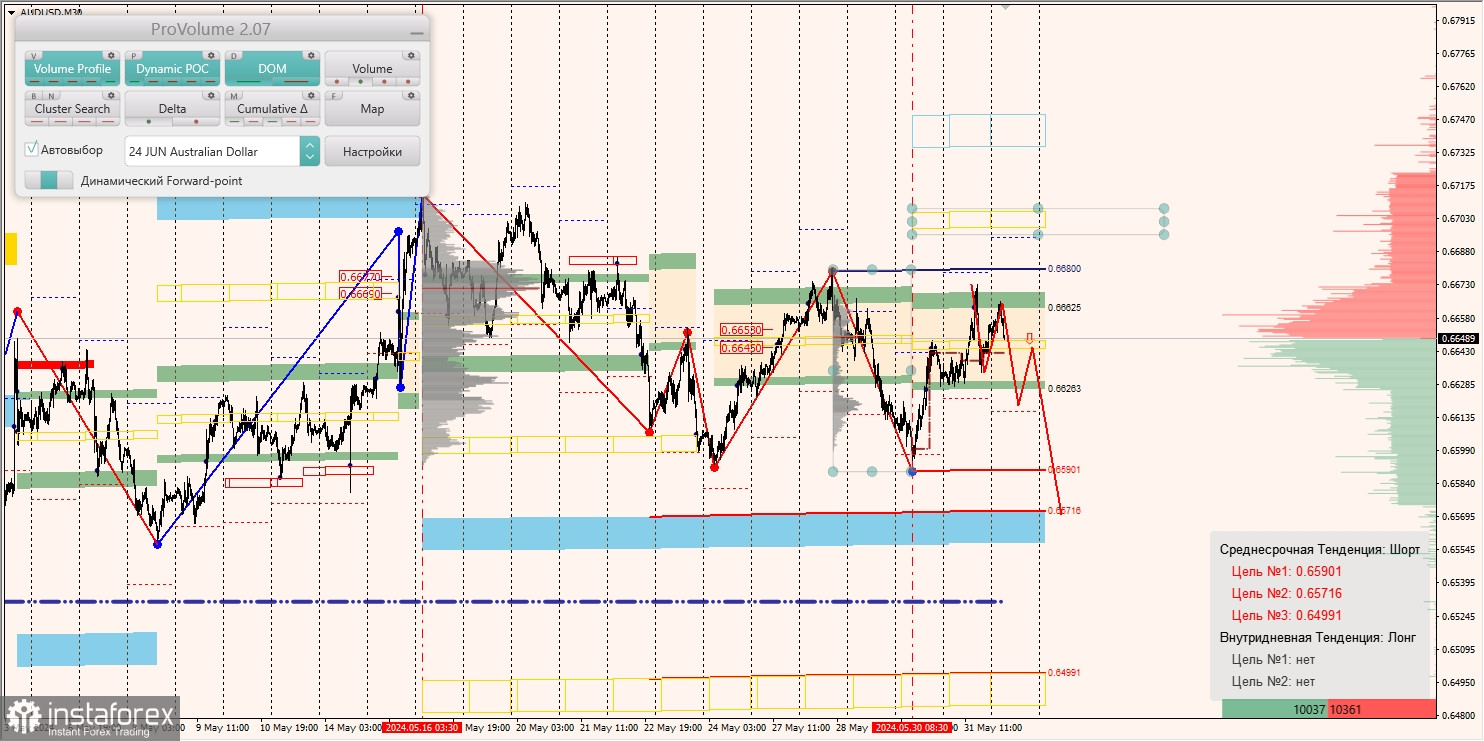Click the 0.66283 level price label
1484x741 pixels.
1065,388
